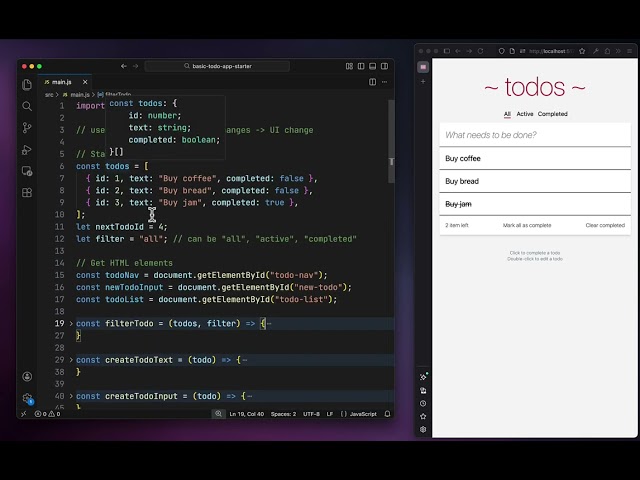Click the What needs to be done input
The width and height of the screenshot is (640, 480).
[x=535, y=135]
